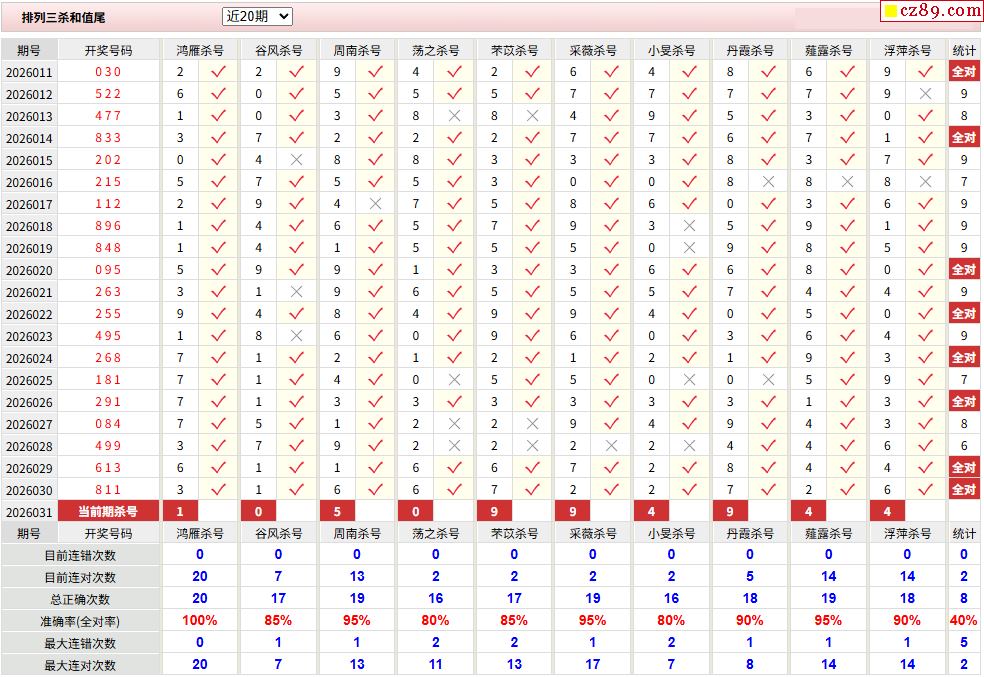The width and height of the screenshot is (984, 677).
Task: Open the cz89.com site logo link
Action: [x=932, y=11]
